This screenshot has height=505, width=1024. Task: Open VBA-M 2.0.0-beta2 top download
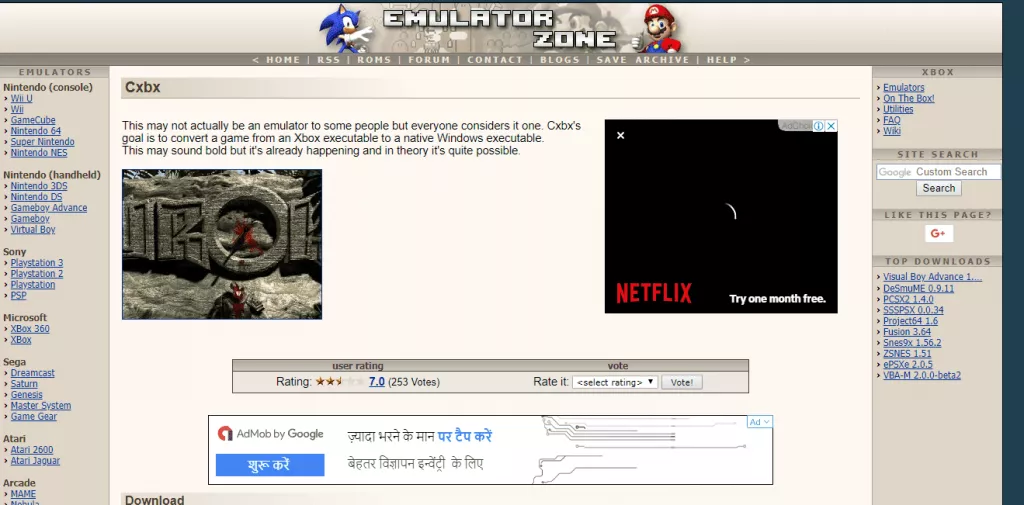tap(921, 375)
